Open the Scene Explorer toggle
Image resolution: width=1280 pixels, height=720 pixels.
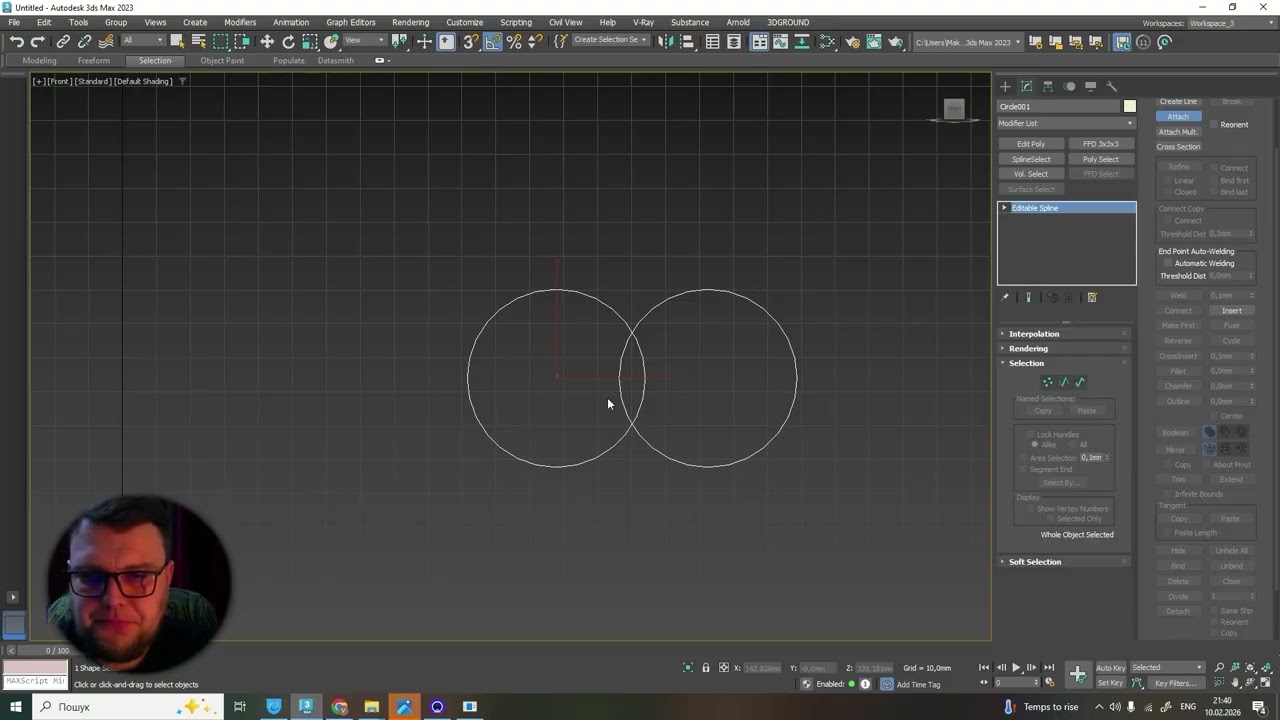[x=712, y=41]
